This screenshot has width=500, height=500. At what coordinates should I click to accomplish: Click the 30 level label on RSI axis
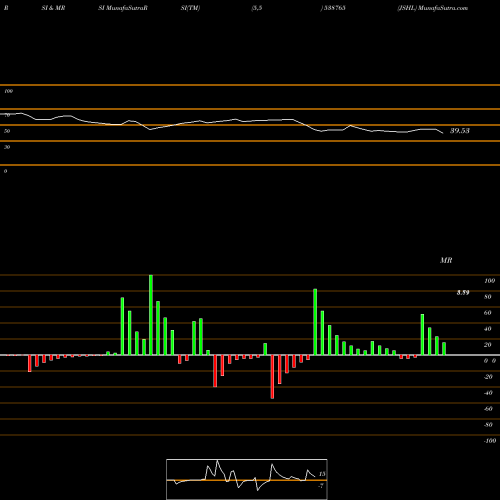pyautogui.click(x=7, y=147)
